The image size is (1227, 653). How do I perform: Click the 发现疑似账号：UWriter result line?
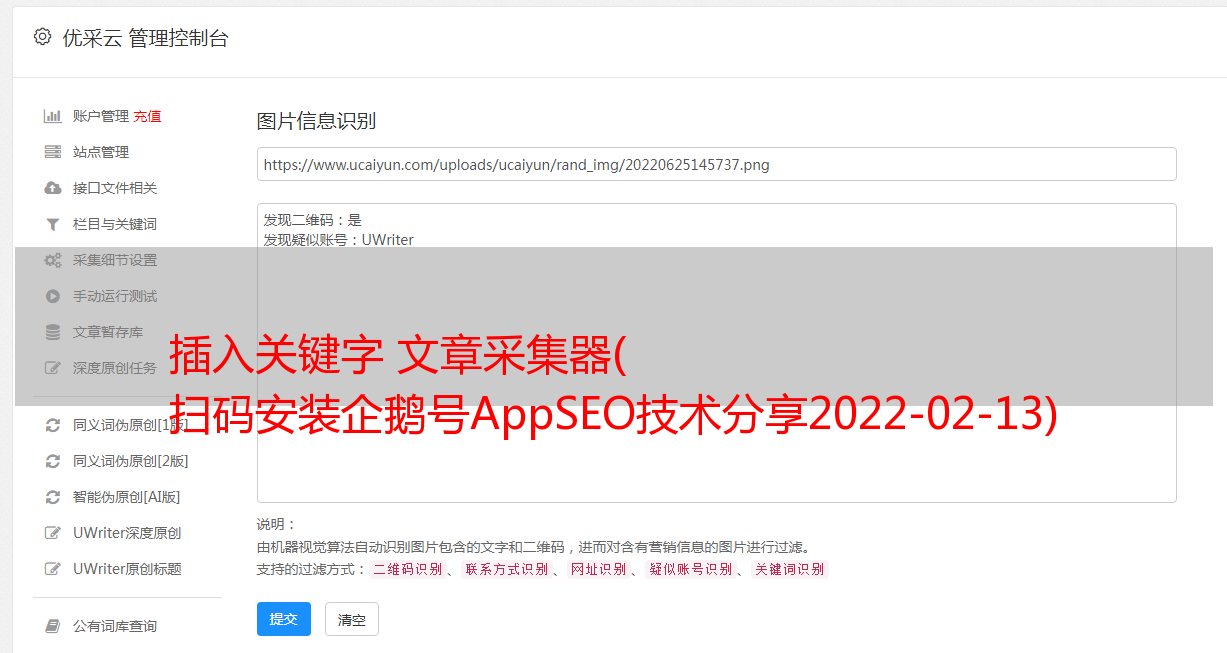(339, 240)
